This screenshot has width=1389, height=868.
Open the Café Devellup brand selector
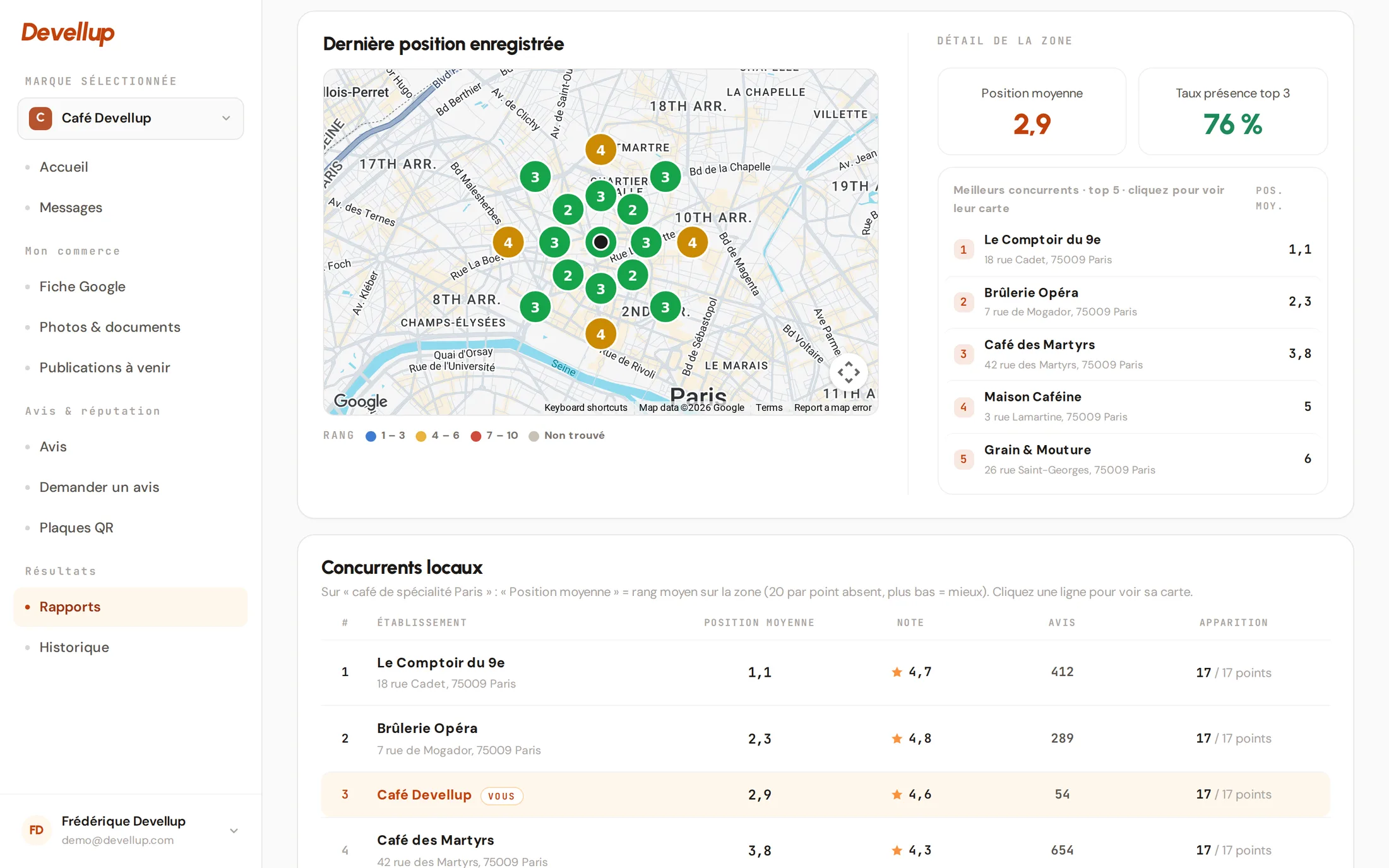(x=131, y=118)
